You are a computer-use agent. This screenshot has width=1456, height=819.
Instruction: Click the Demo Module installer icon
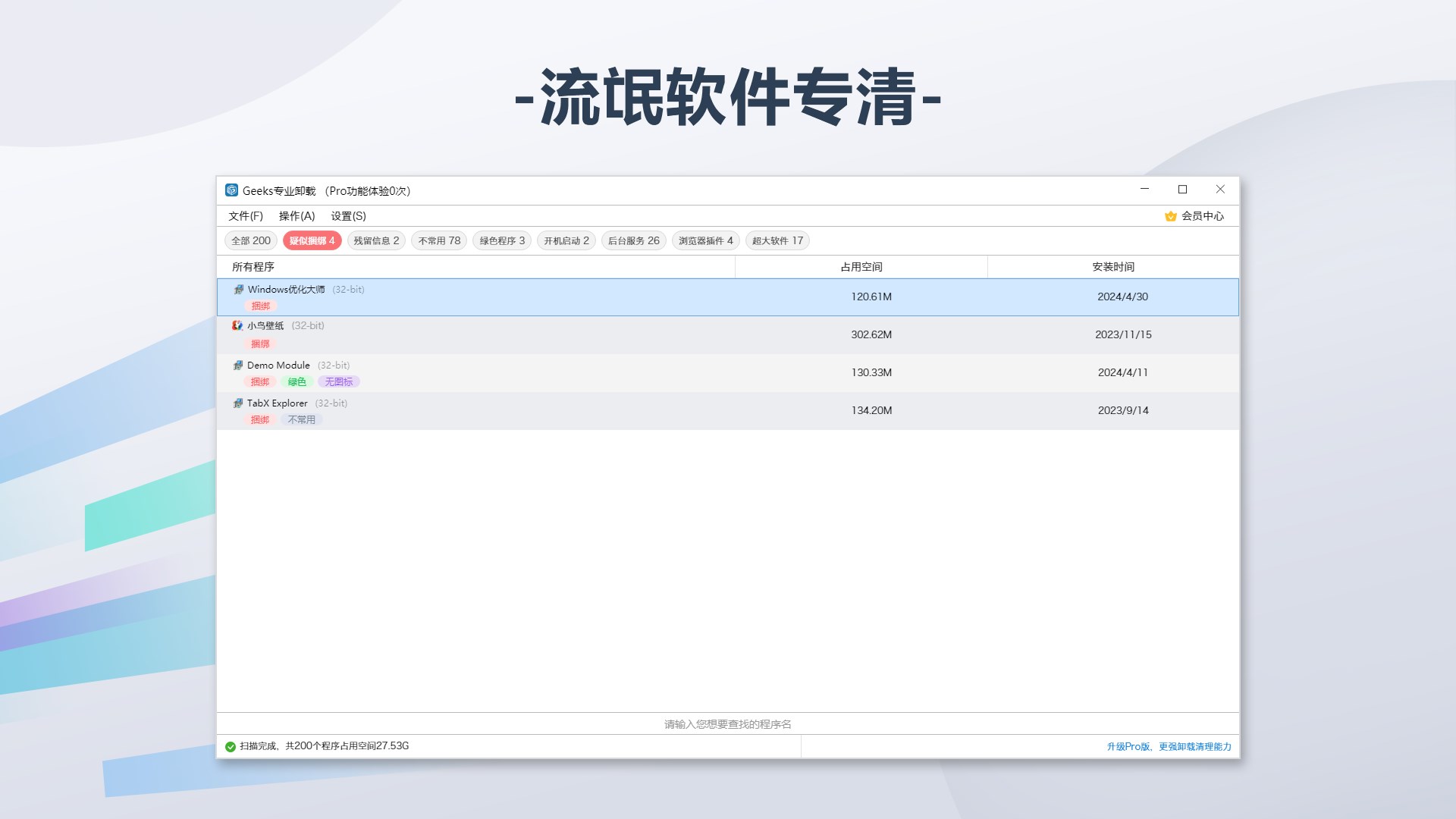tap(237, 365)
